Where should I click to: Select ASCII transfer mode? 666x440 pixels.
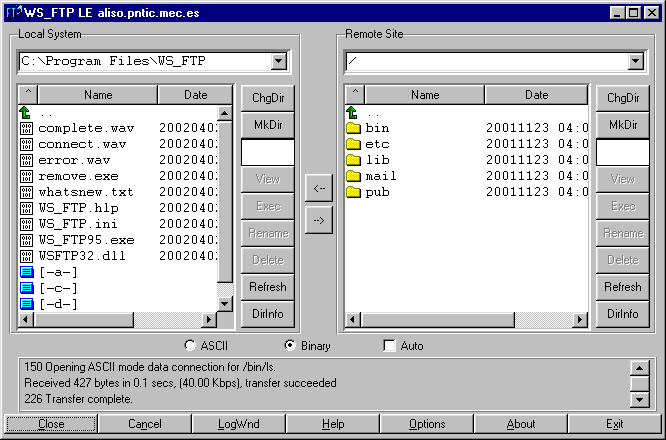191,346
